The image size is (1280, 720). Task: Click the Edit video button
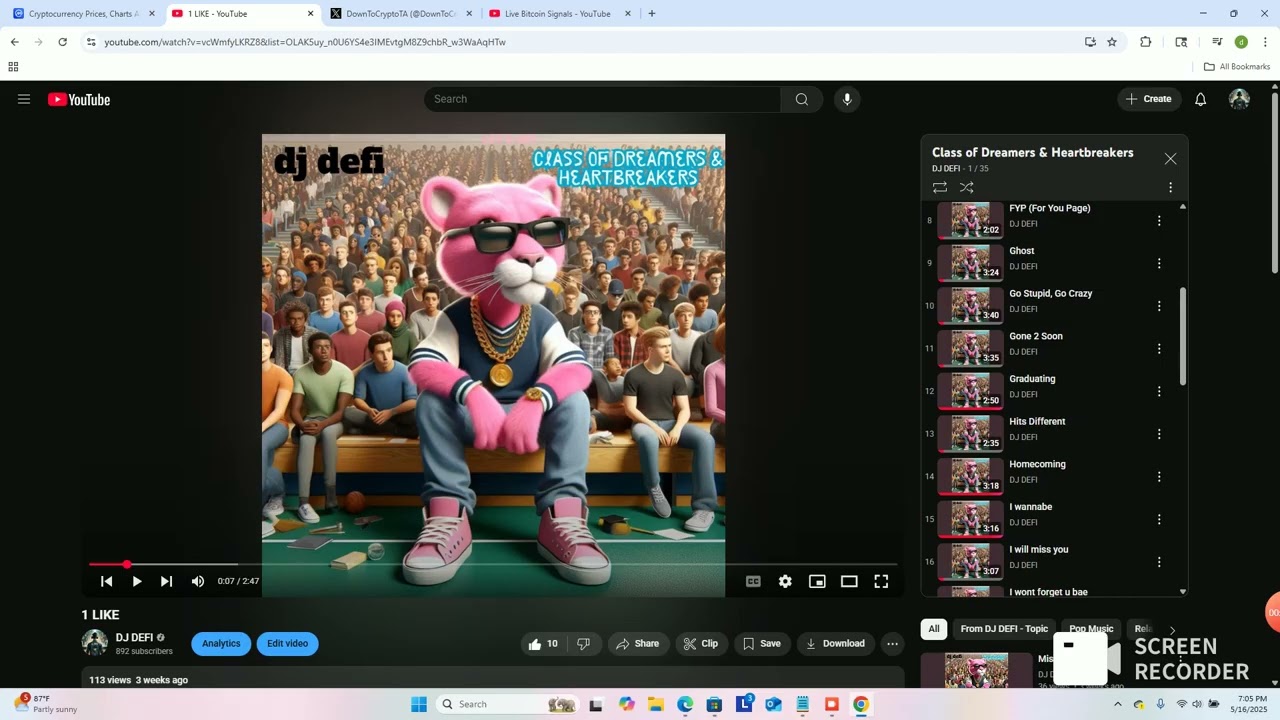tap(287, 644)
